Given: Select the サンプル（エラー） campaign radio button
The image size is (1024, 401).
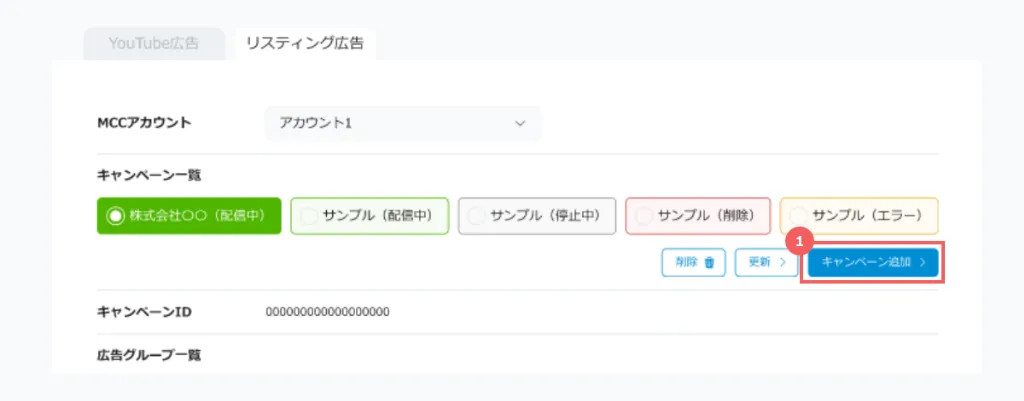Looking at the screenshot, I should pyautogui.click(x=799, y=216).
